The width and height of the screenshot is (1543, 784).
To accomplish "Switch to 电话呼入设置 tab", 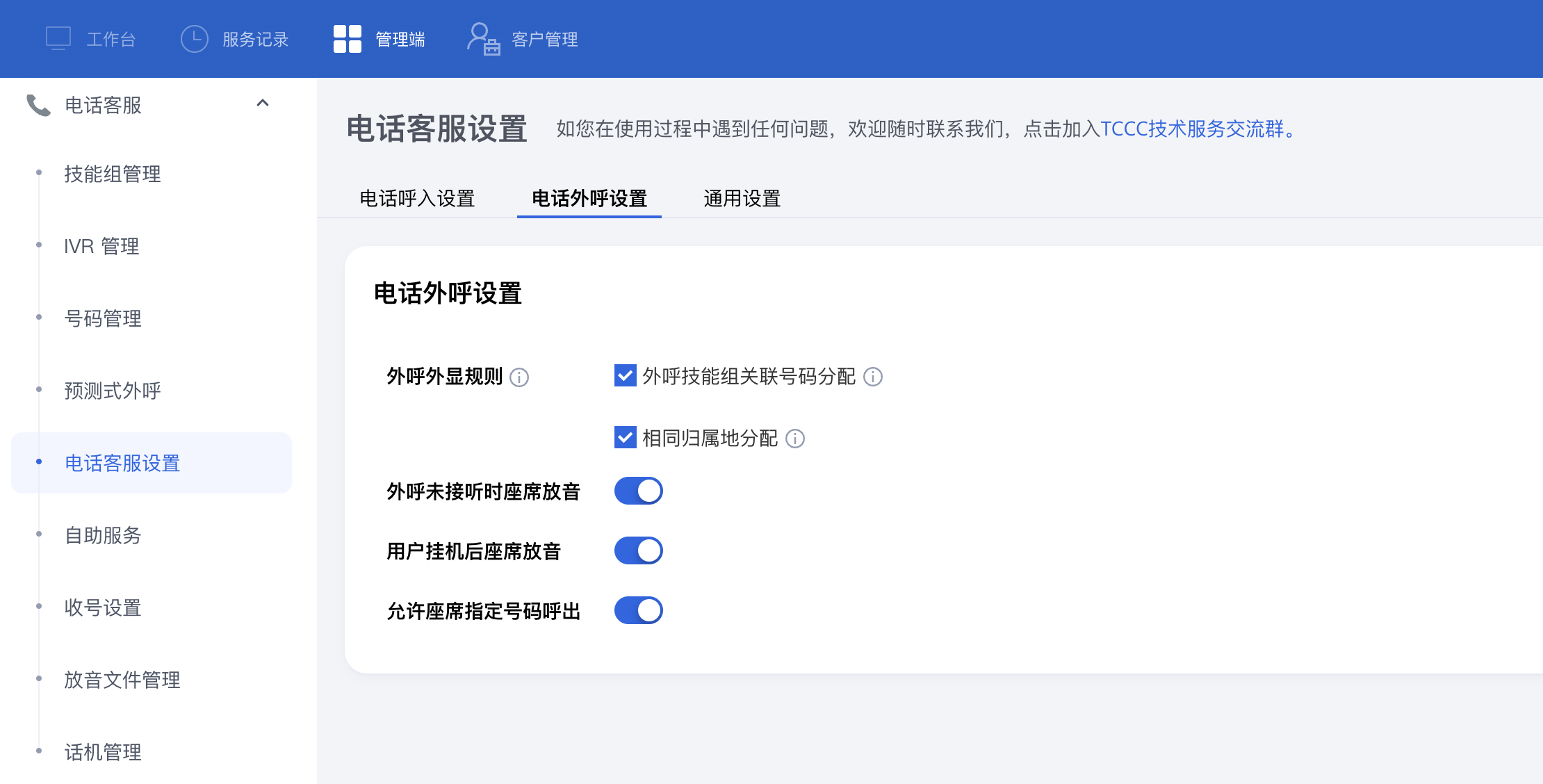I will (417, 199).
